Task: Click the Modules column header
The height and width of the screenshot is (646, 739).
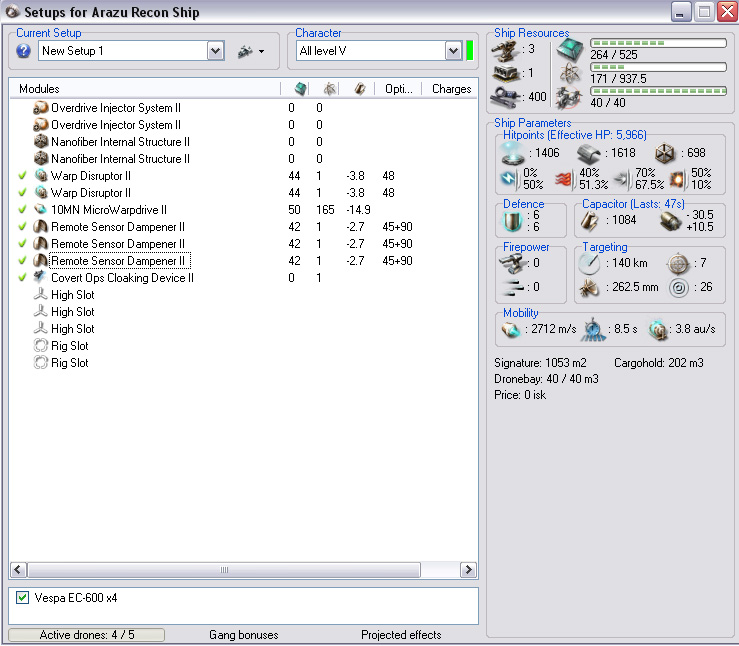Action: (39, 89)
